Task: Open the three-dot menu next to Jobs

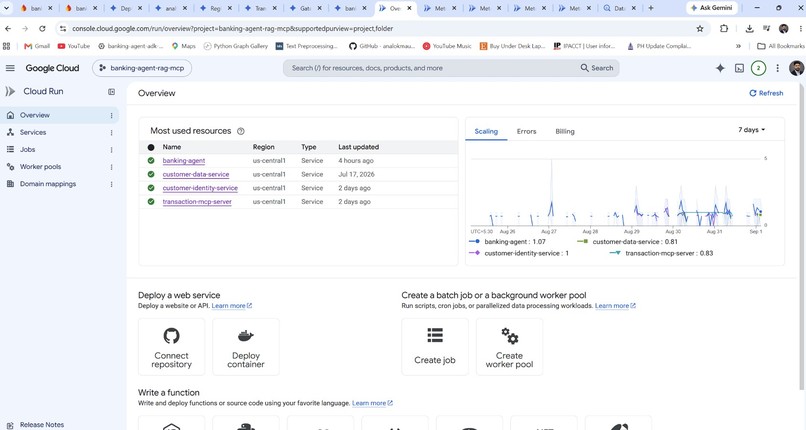Action: tap(112, 150)
